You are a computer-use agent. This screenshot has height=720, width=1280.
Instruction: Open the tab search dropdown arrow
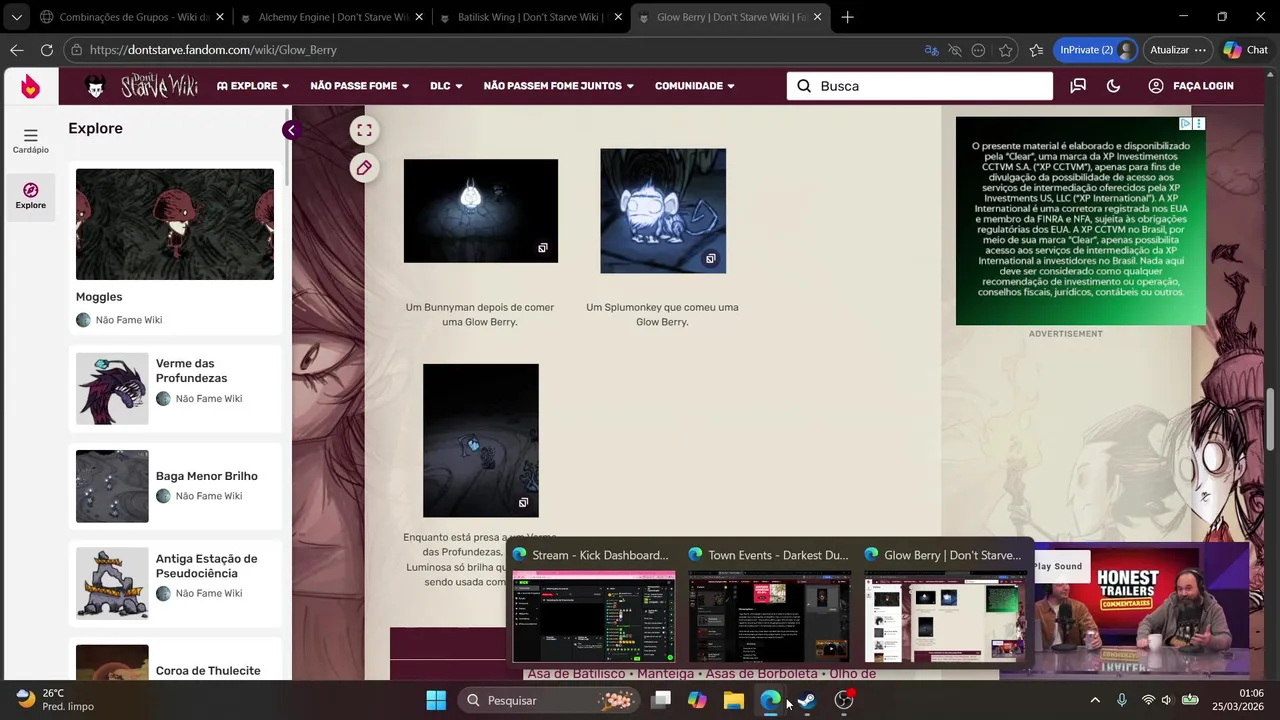(16, 17)
